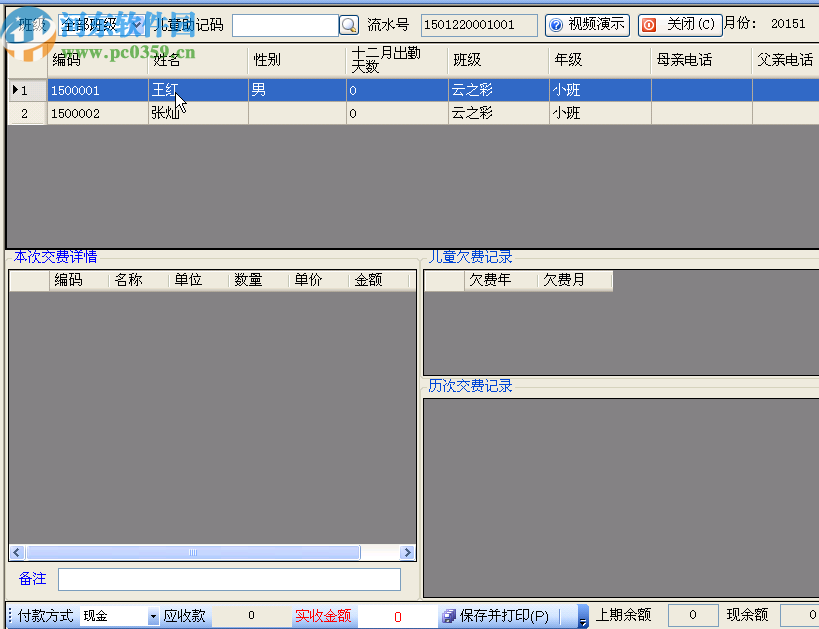Click the 欠费年 column header
819x629 pixels.
(x=501, y=281)
